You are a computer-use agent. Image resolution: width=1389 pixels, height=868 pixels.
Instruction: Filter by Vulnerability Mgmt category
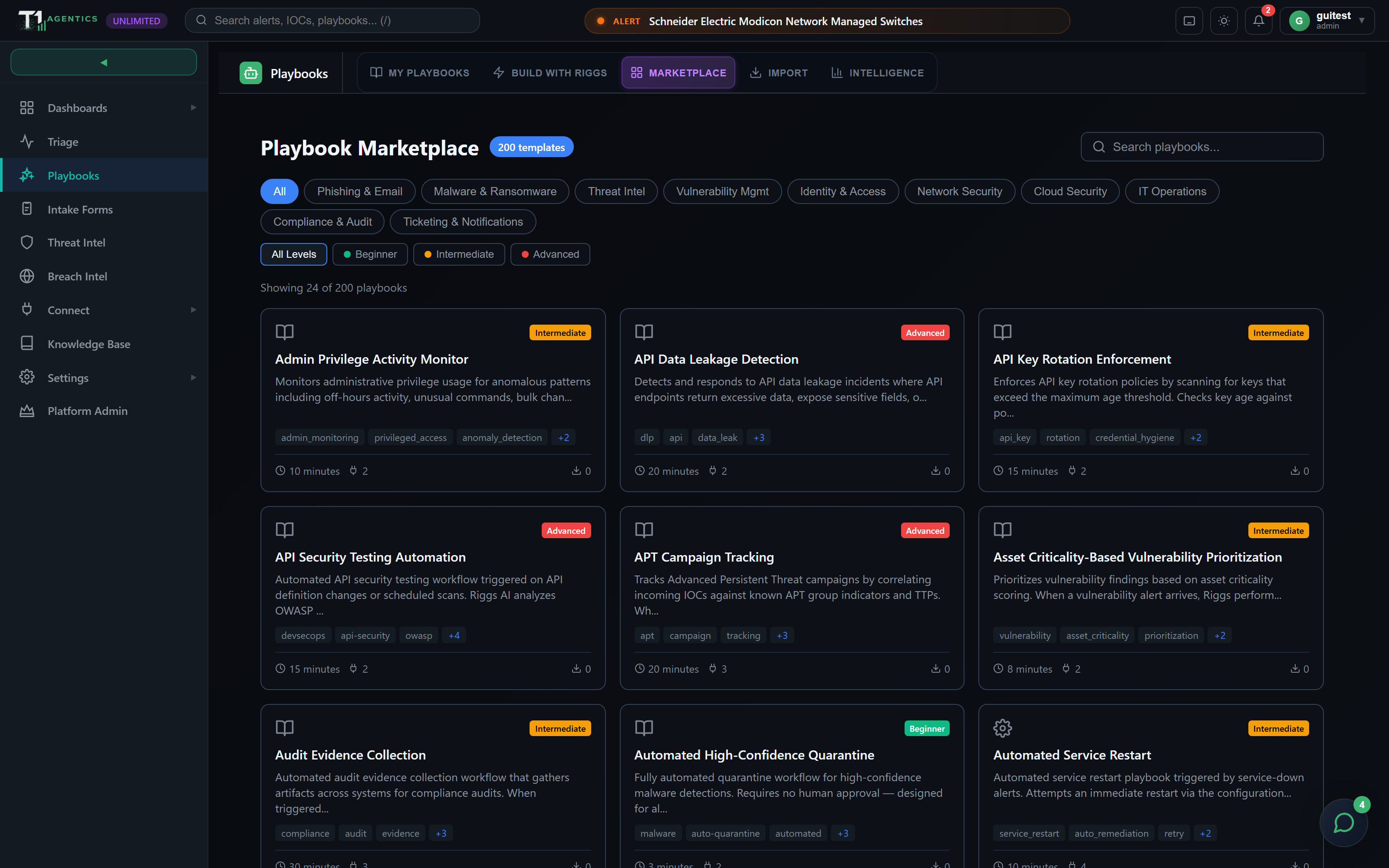(723, 191)
